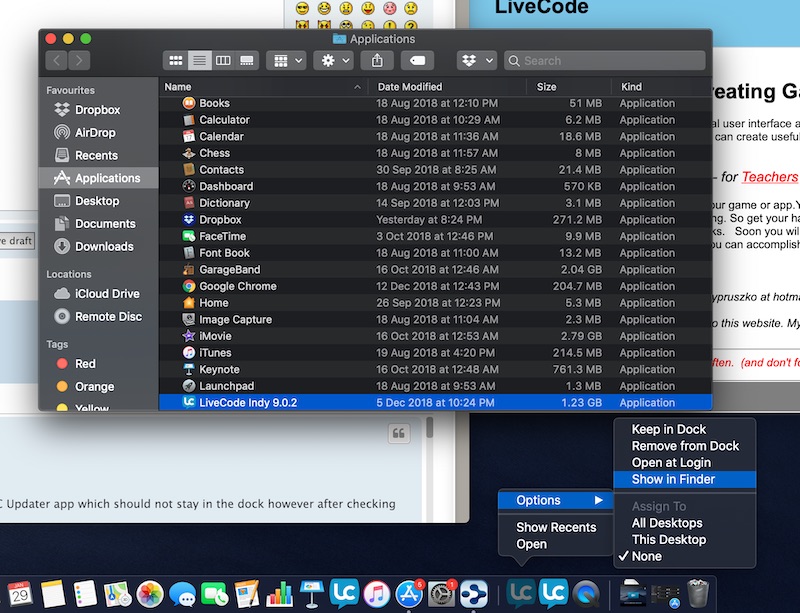Switch Finder to column view
Image resolution: width=800 pixels, height=613 pixels.
tap(223, 60)
